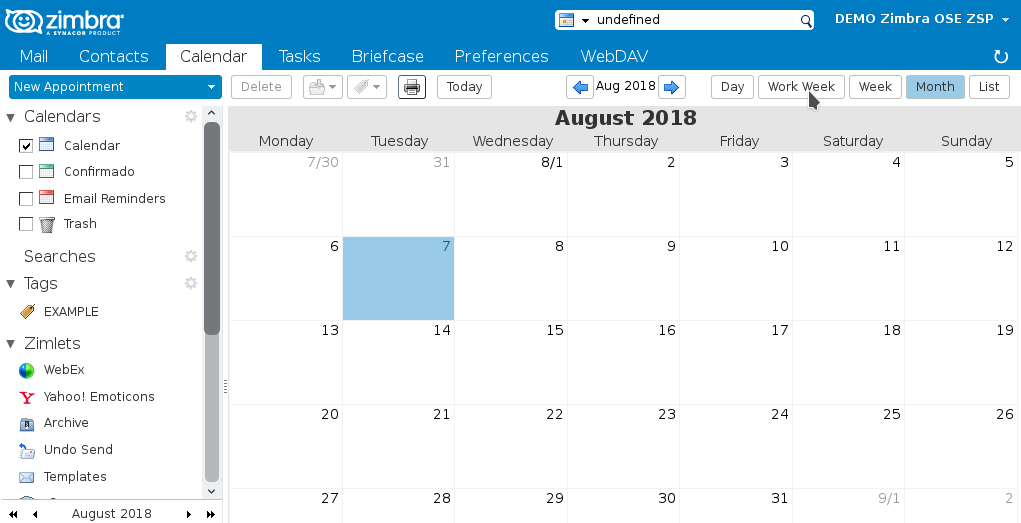Go to previous year in mini calendar

(x=13, y=515)
